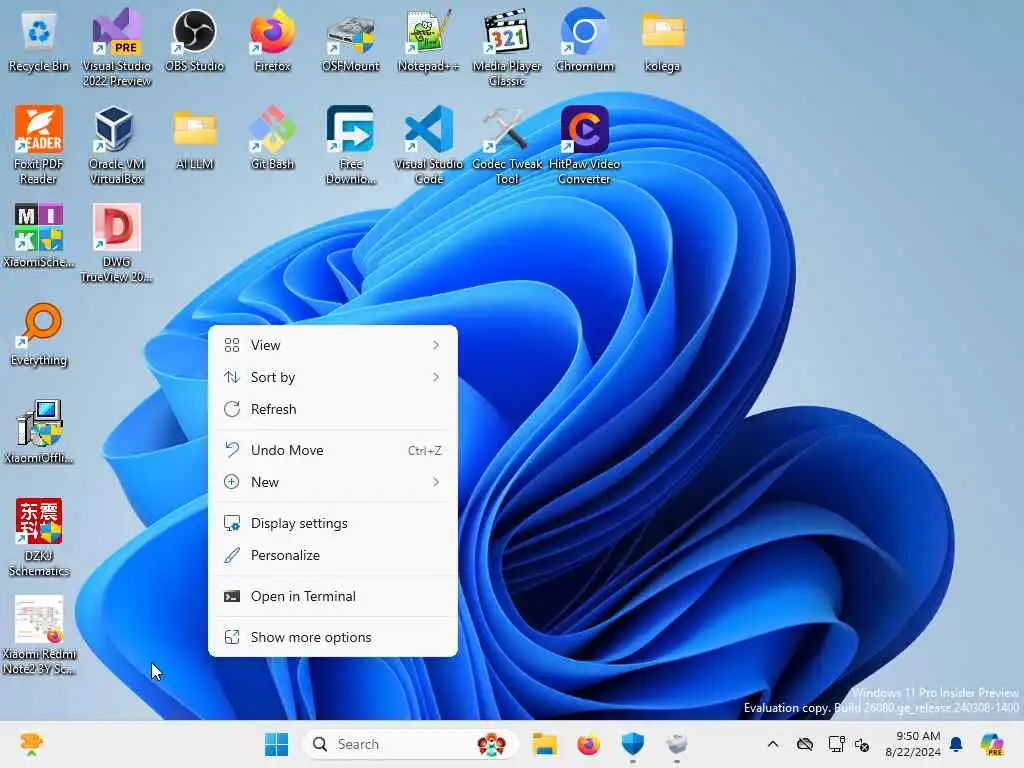Expand the Sort by submenu
The width and height of the screenshot is (1024, 768).
332,377
